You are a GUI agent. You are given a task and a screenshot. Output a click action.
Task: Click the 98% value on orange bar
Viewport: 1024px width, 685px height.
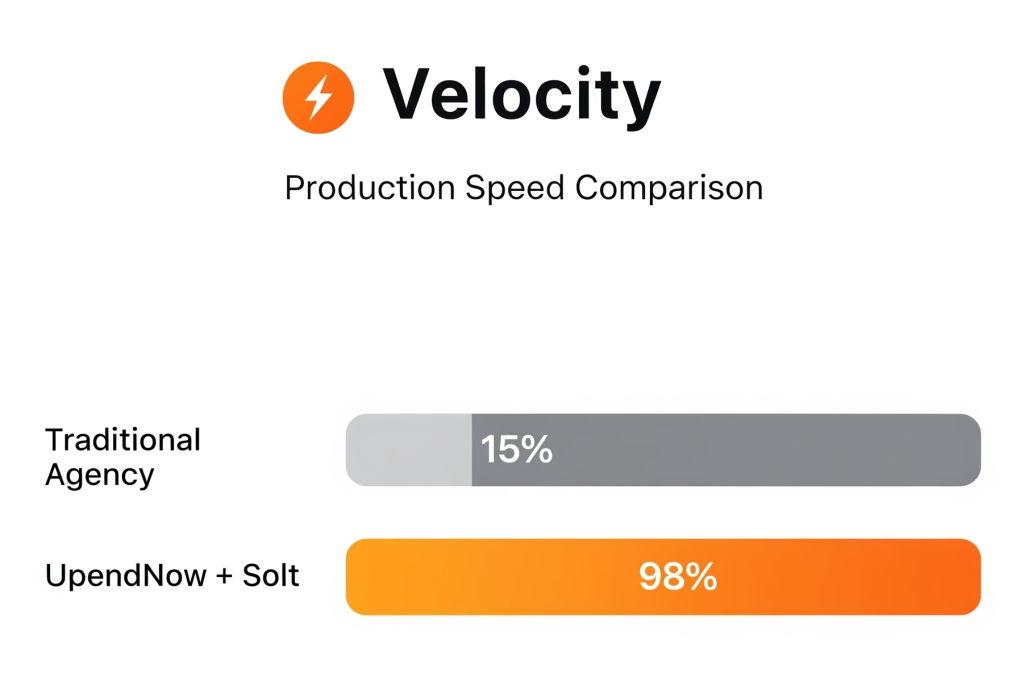[x=677, y=577]
